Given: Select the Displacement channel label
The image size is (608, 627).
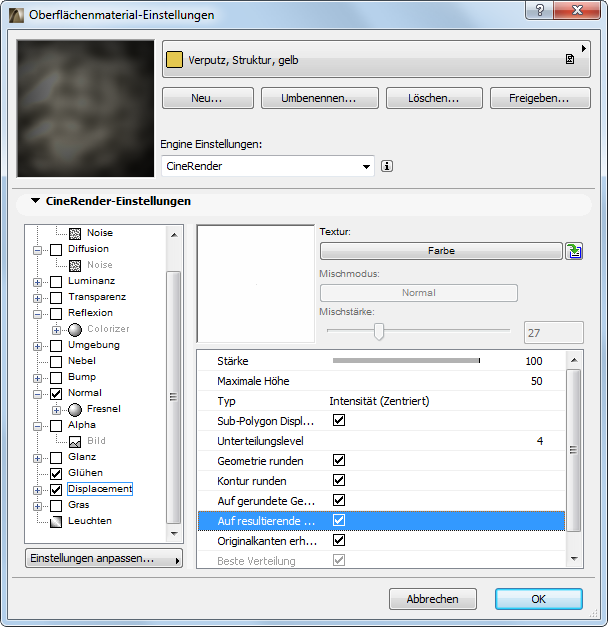Looking at the screenshot, I should coord(100,489).
